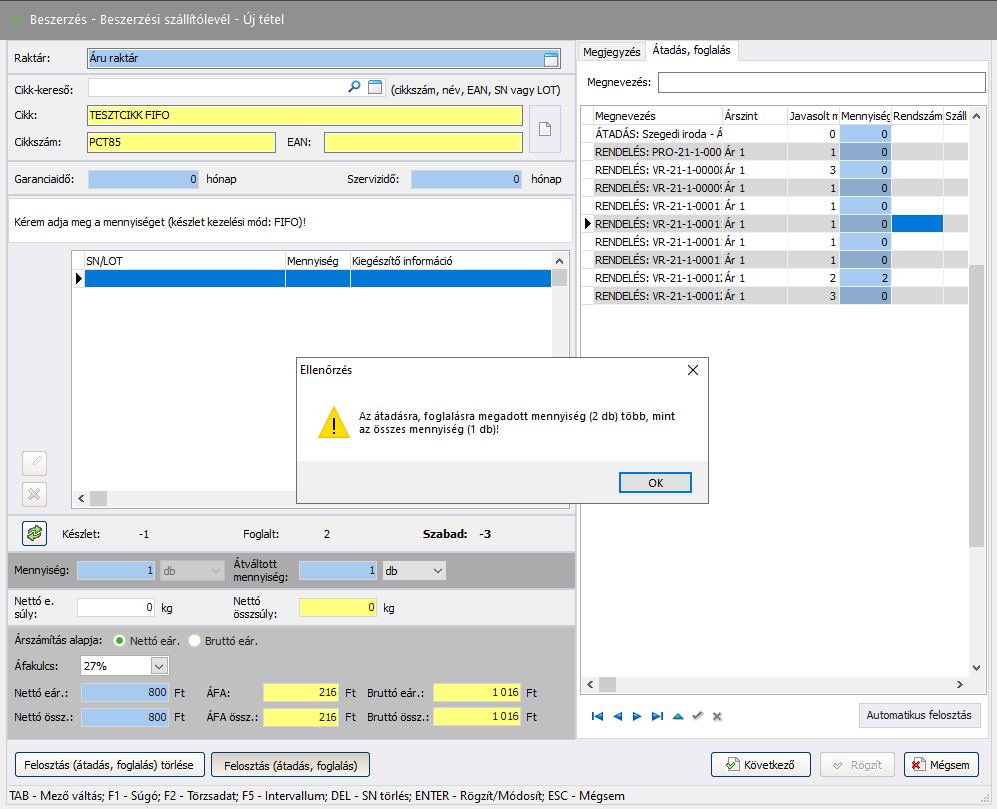
Task: Open the Raktár selector window icon
Action: pyautogui.click(x=550, y=59)
